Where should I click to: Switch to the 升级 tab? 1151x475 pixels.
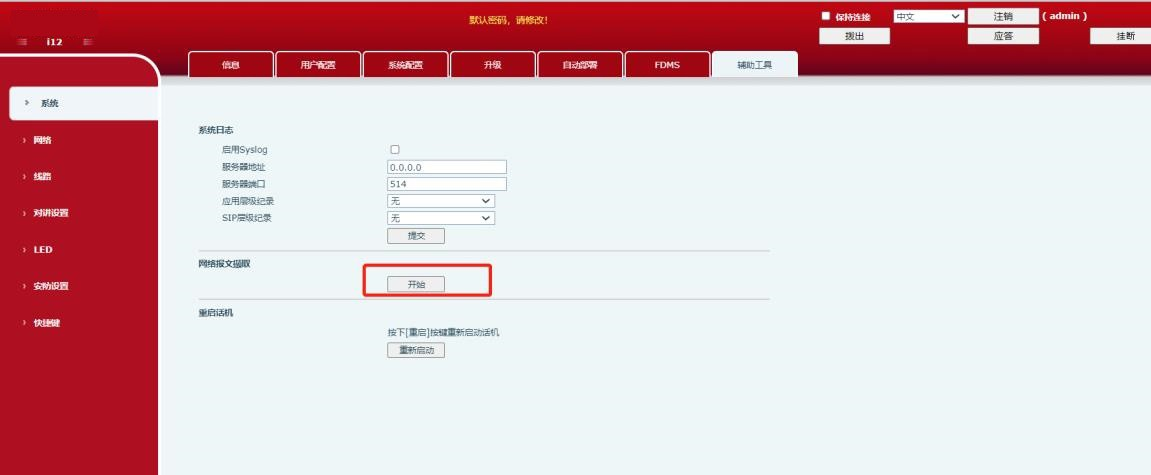point(493,65)
